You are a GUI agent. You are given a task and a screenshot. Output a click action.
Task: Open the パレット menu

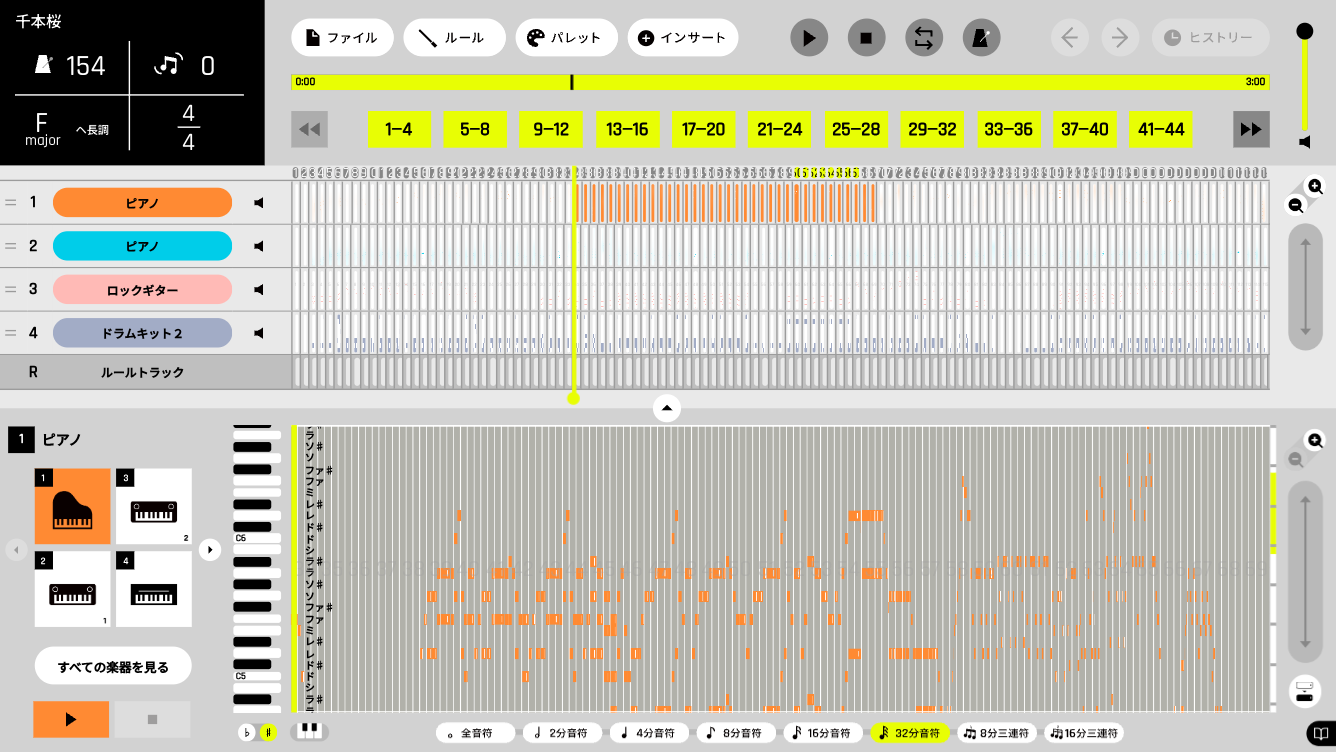[565, 38]
